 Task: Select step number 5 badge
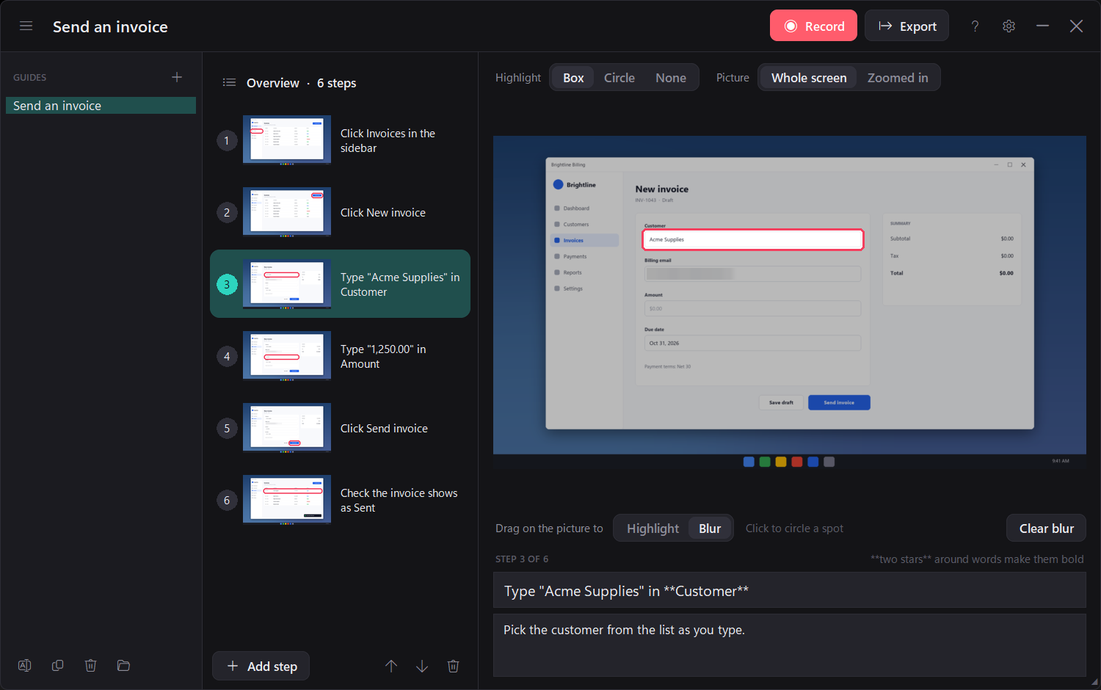tap(227, 428)
